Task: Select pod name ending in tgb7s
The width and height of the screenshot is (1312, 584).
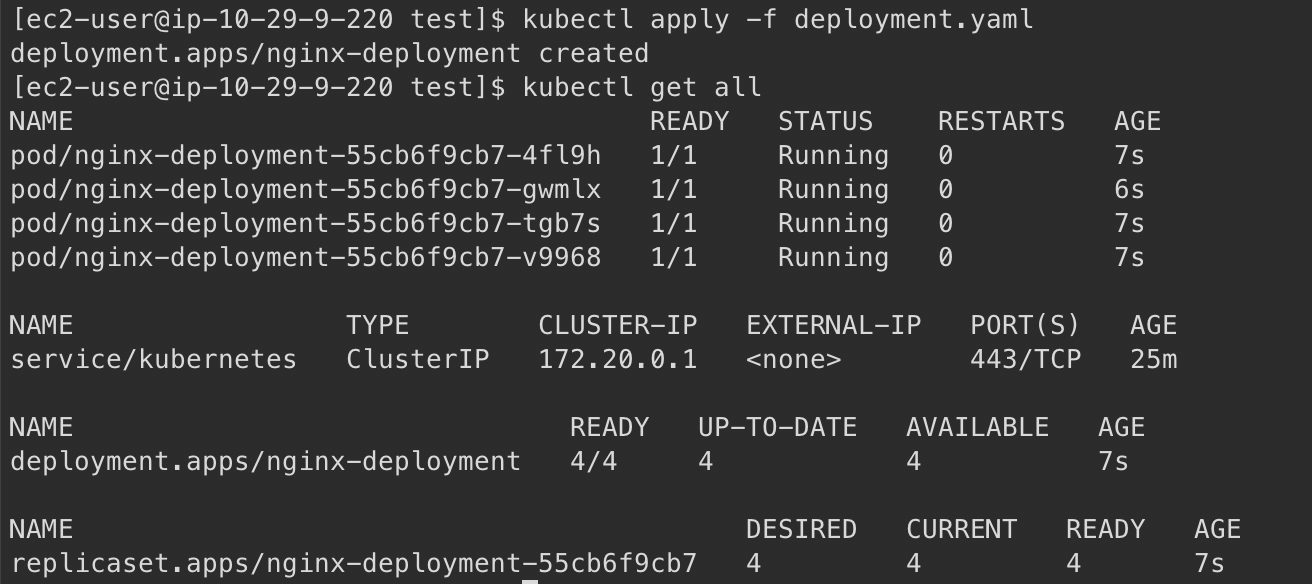Action: (306, 223)
